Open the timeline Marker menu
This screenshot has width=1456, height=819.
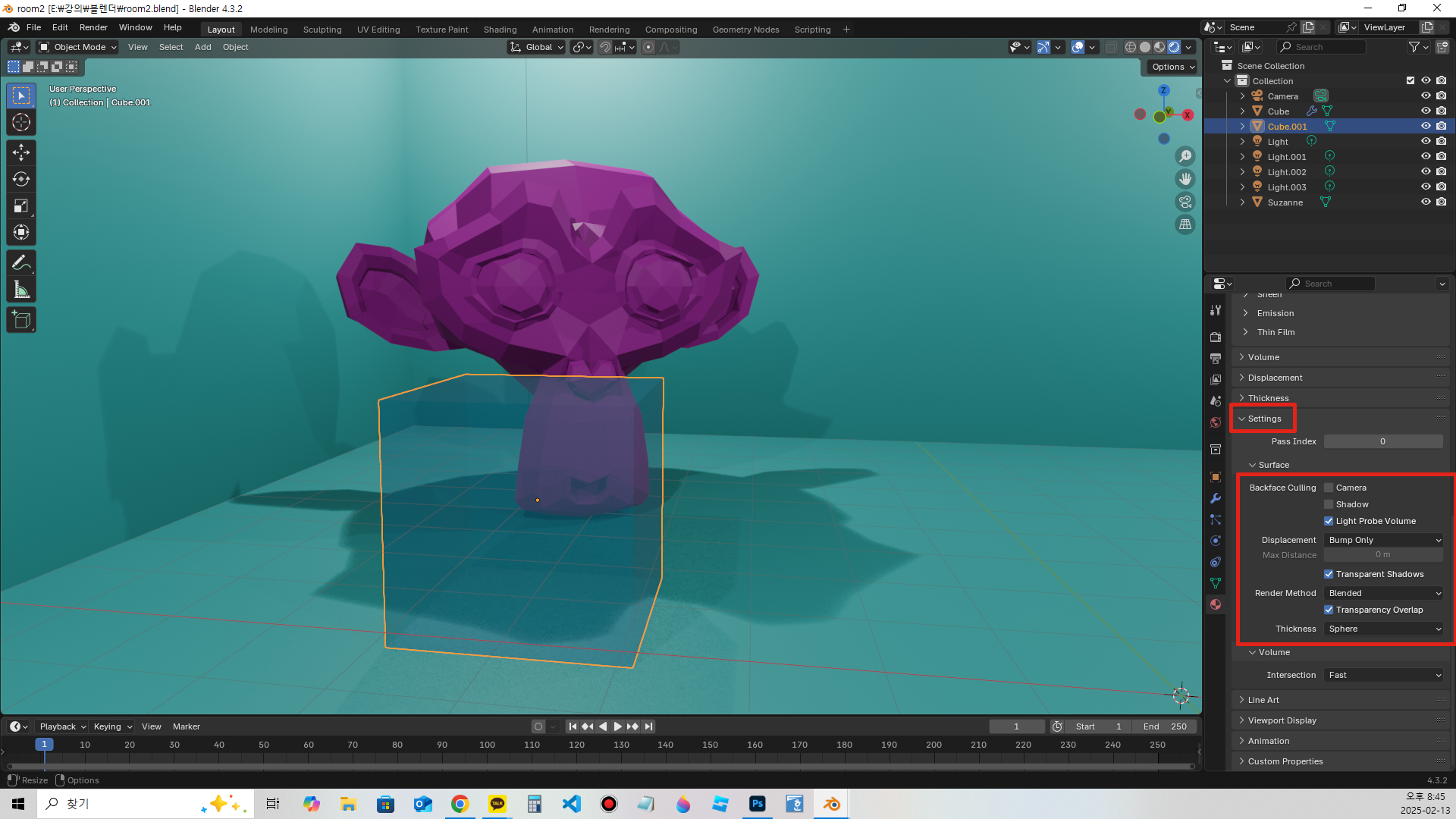click(x=186, y=726)
